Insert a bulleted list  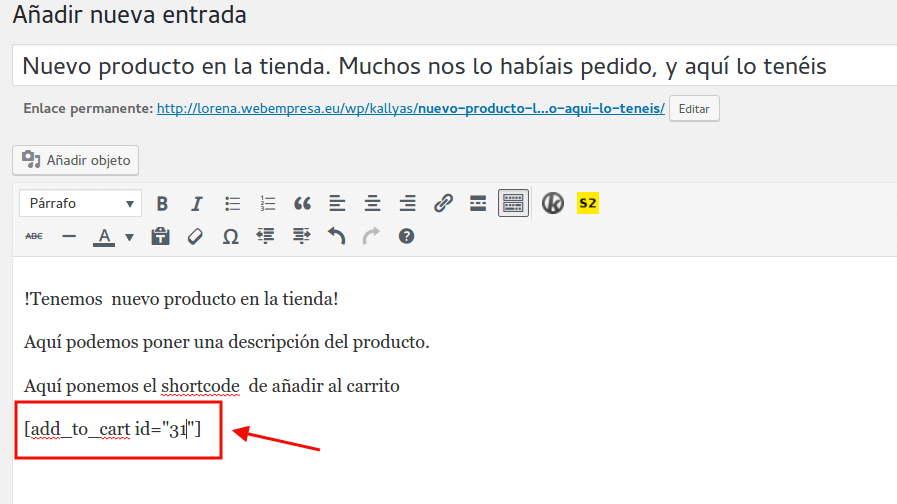[232, 204]
